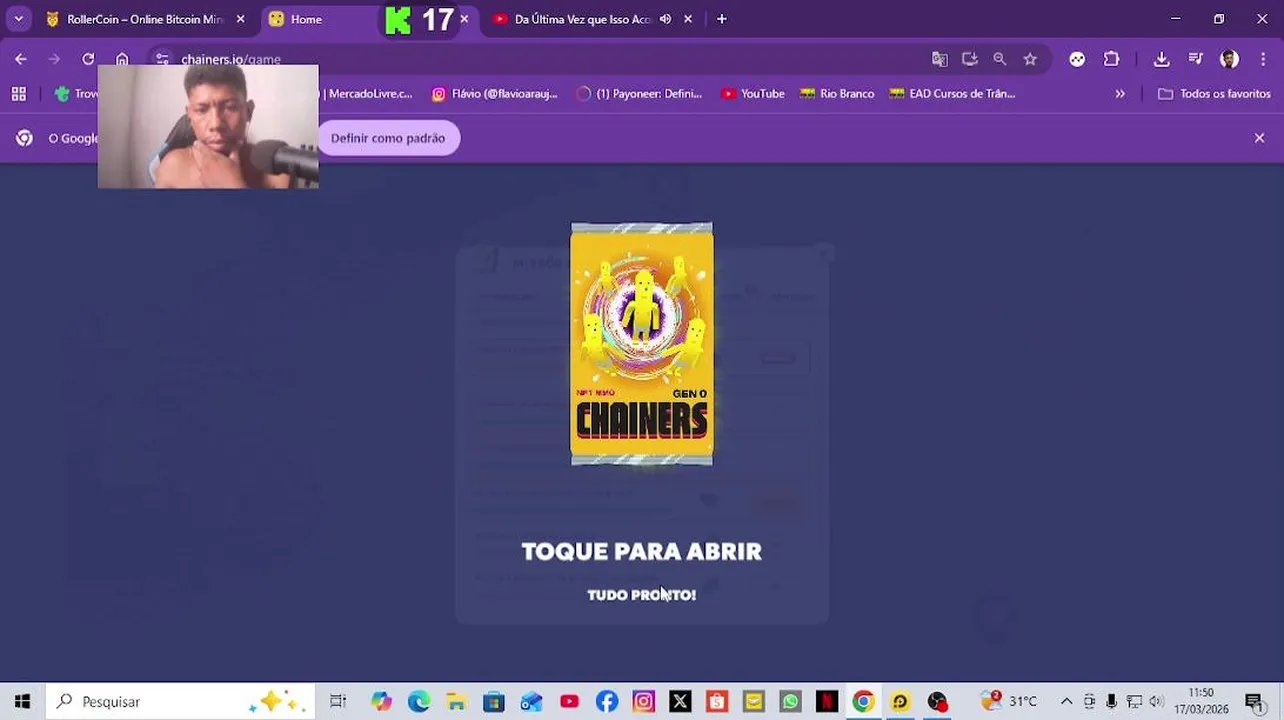Mute the audio-playing YouTube tab
The image size is (1284, 720).
tap(666, 19)
